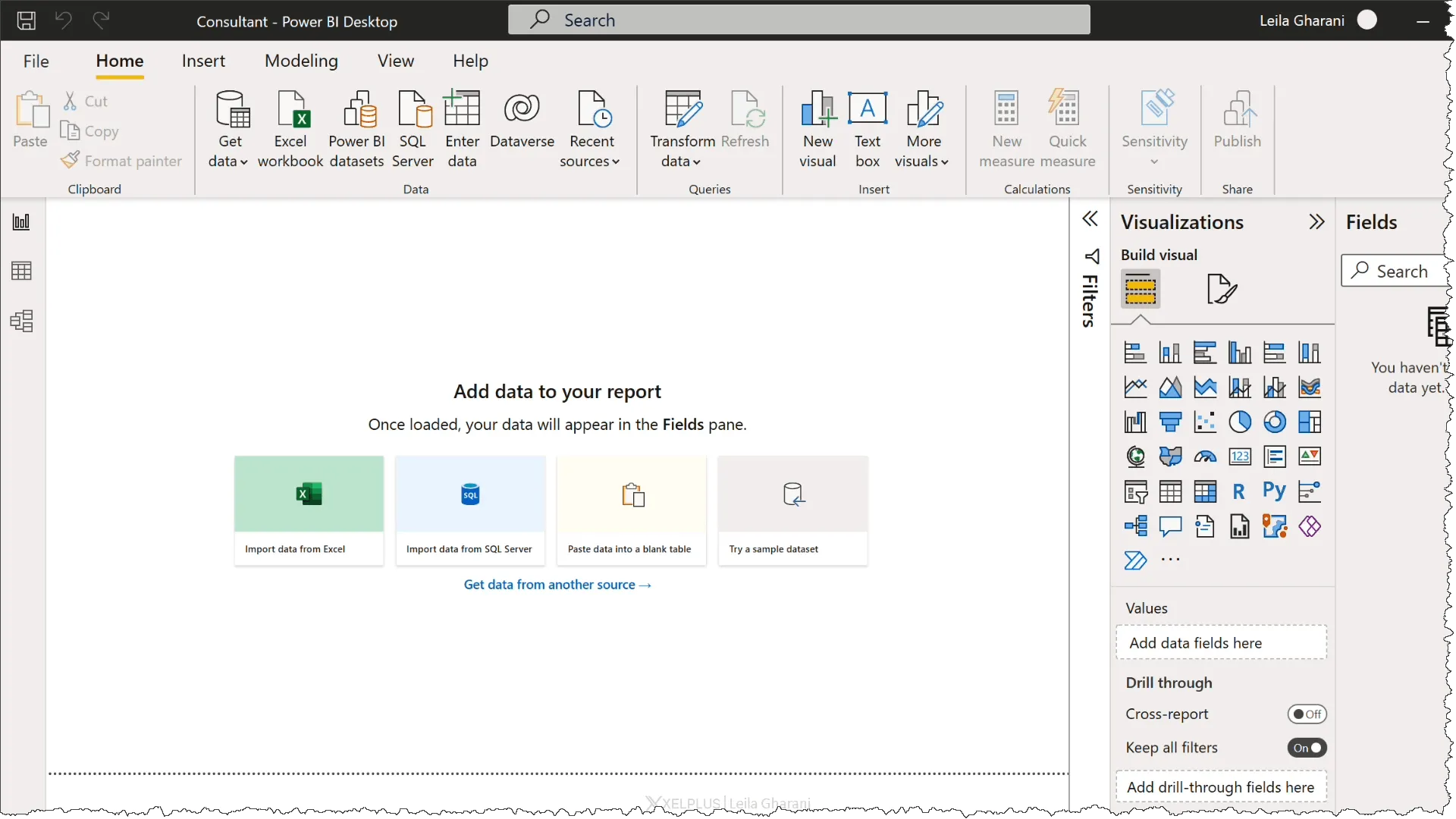Toggle Cross-report drill through switch

pyautogui.click(x=1307, y=714)
